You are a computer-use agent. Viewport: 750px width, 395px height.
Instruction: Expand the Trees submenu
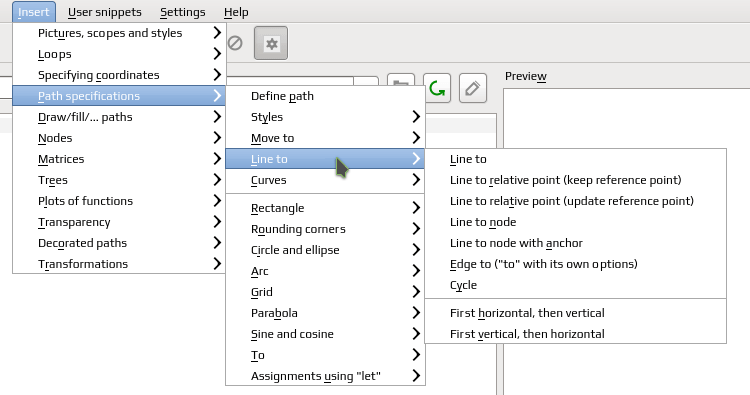119,180
